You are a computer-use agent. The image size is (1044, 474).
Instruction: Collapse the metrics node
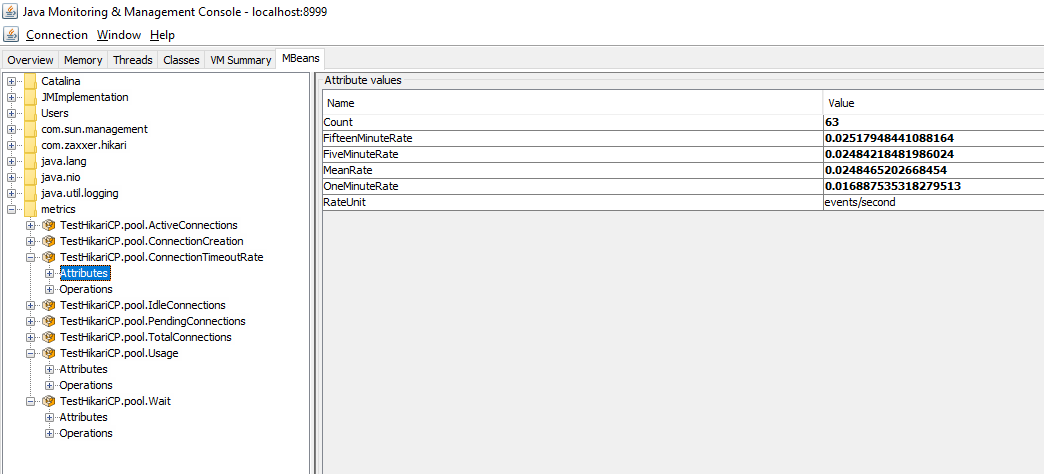coord(11,209)
